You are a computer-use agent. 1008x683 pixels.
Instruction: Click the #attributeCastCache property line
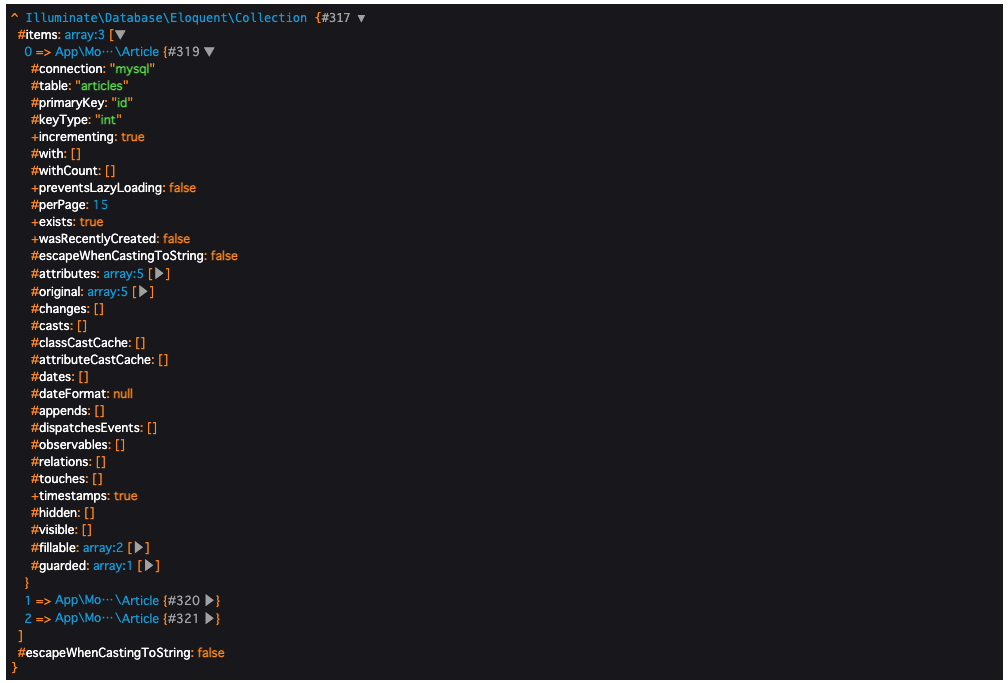tap(99, 360)
